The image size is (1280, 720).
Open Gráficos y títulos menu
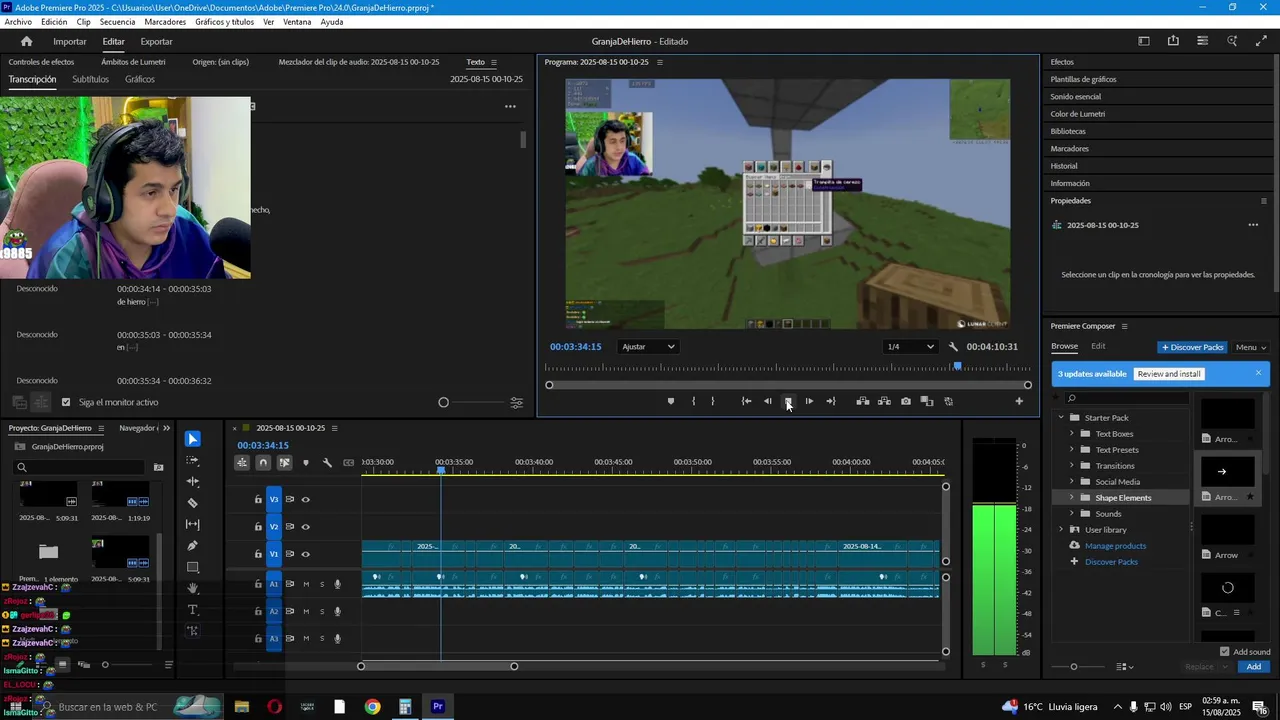coord(224,21)
